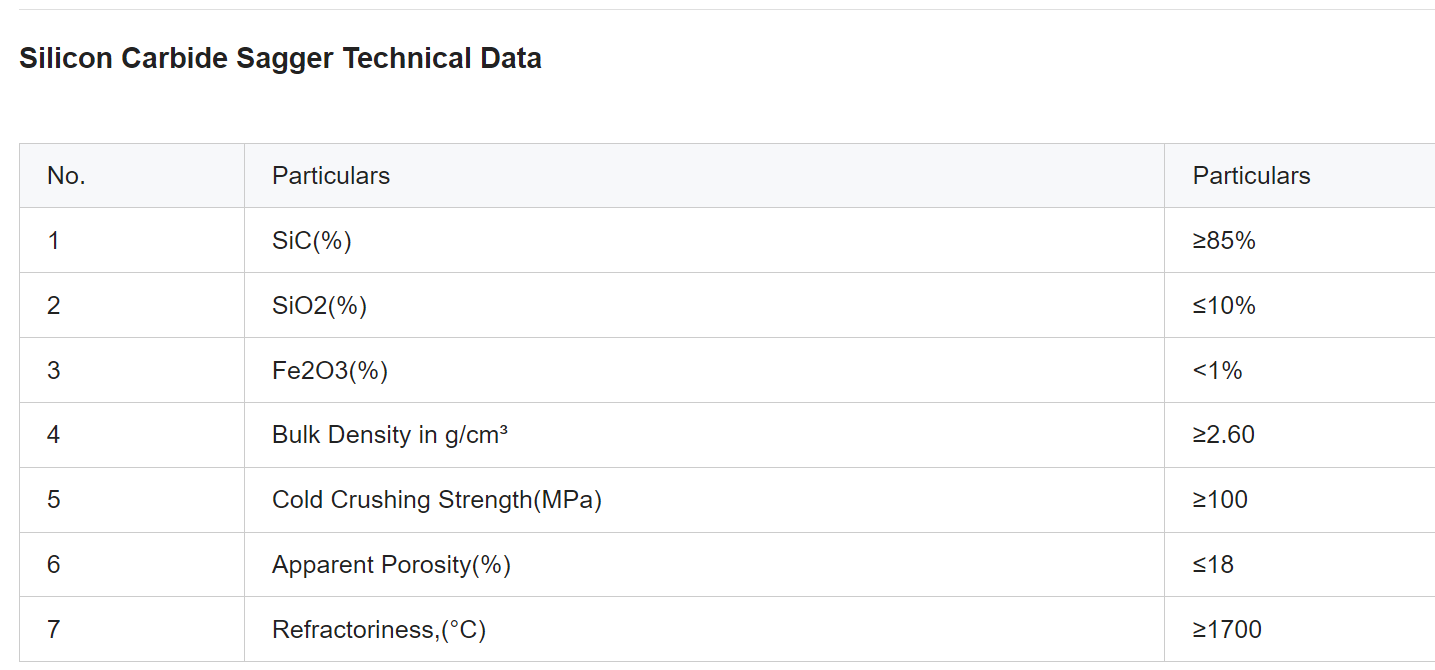Click row number 7 cell
This screenshot has height=670, width=1435.
point(132,630)
